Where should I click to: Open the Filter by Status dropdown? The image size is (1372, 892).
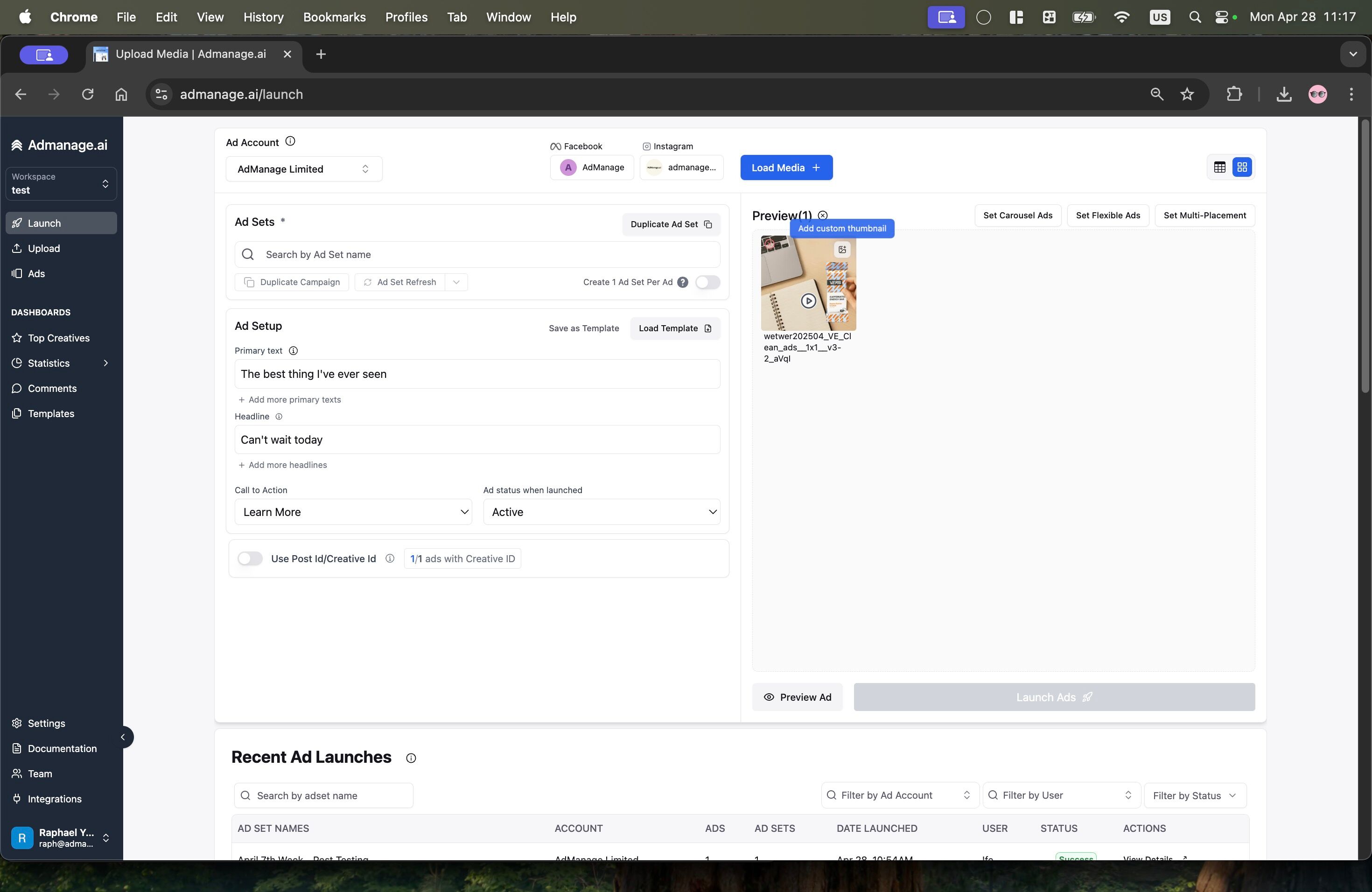pyautogui.click(x=1195, y=795)
